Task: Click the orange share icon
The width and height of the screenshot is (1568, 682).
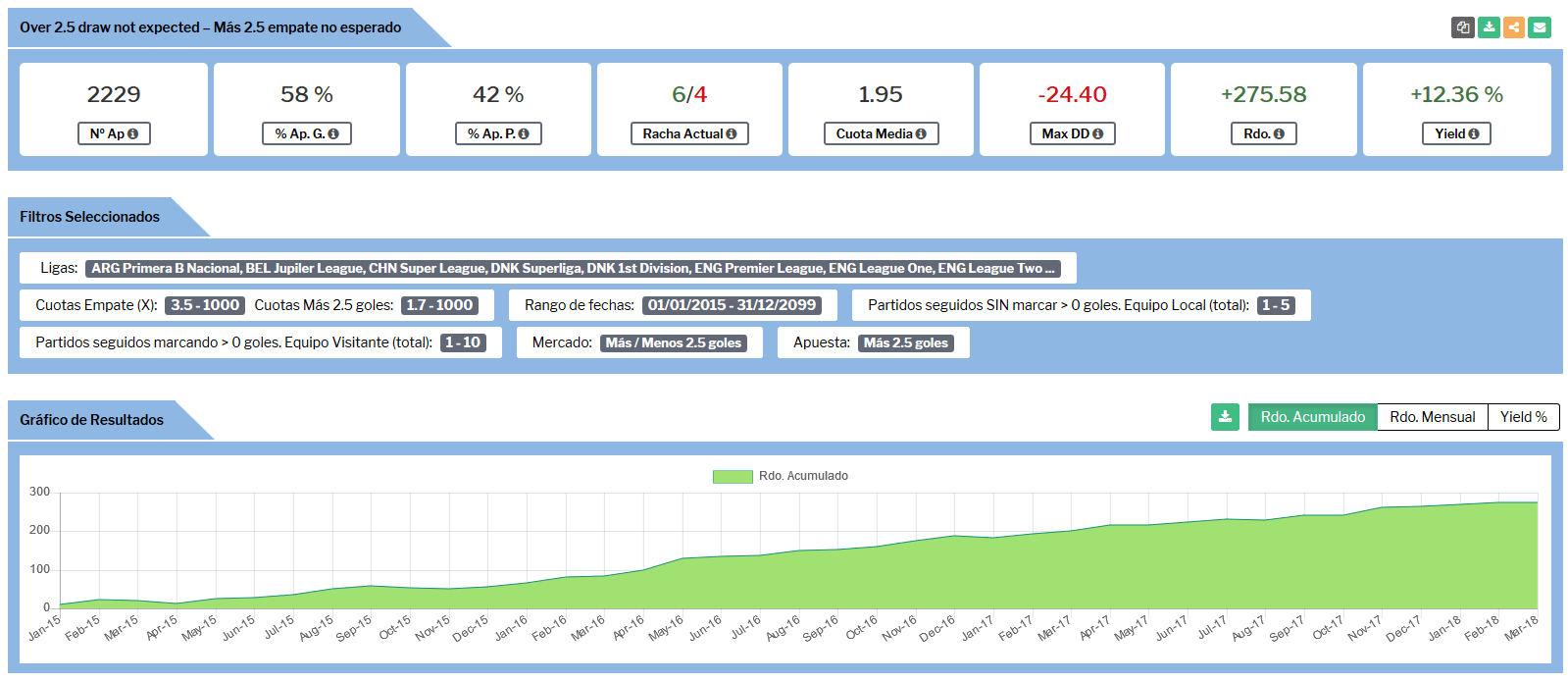Action: [x=1514, y=27]
